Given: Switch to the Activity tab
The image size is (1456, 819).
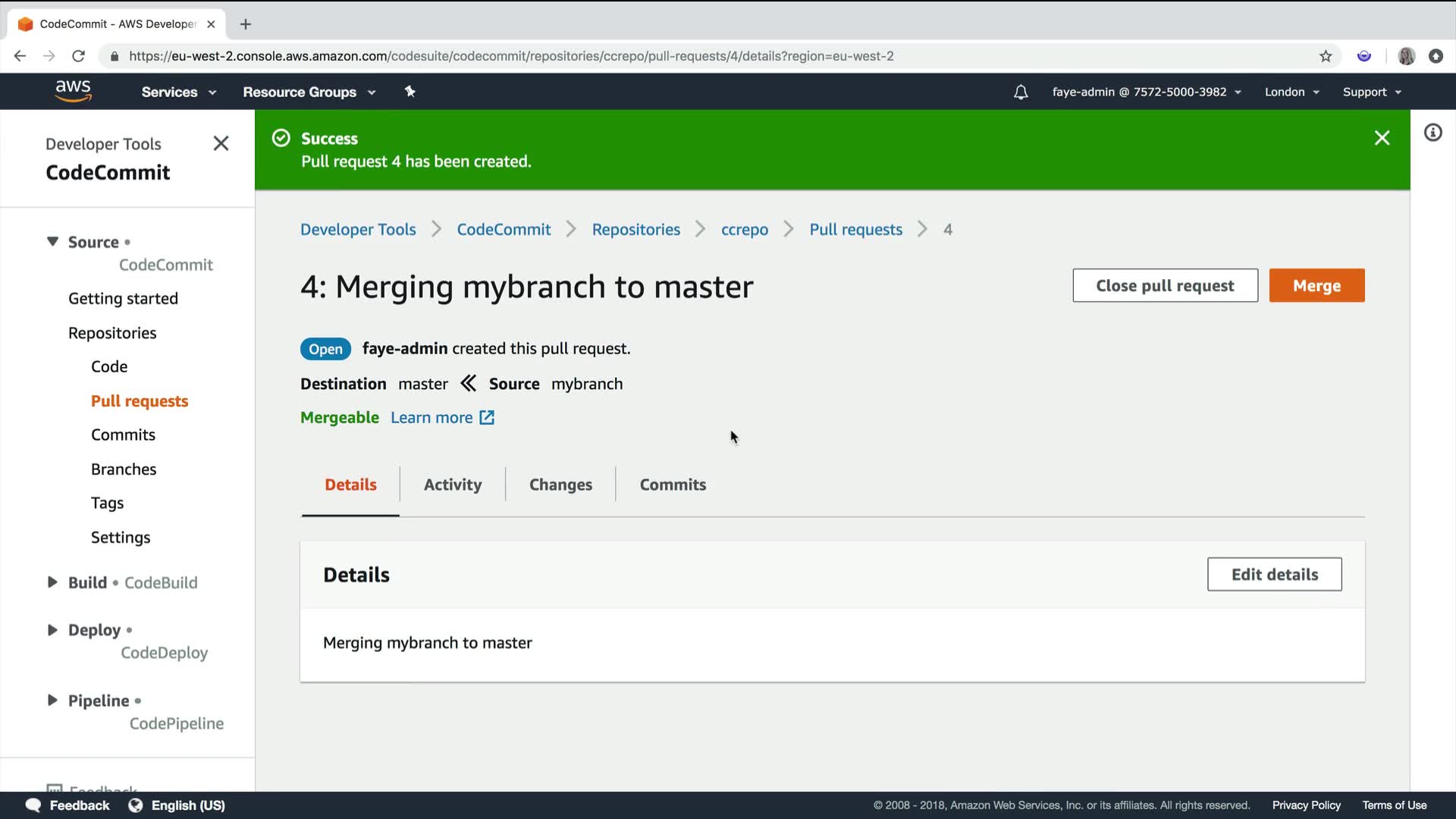Looking at the screenshot, I should 453,485.
